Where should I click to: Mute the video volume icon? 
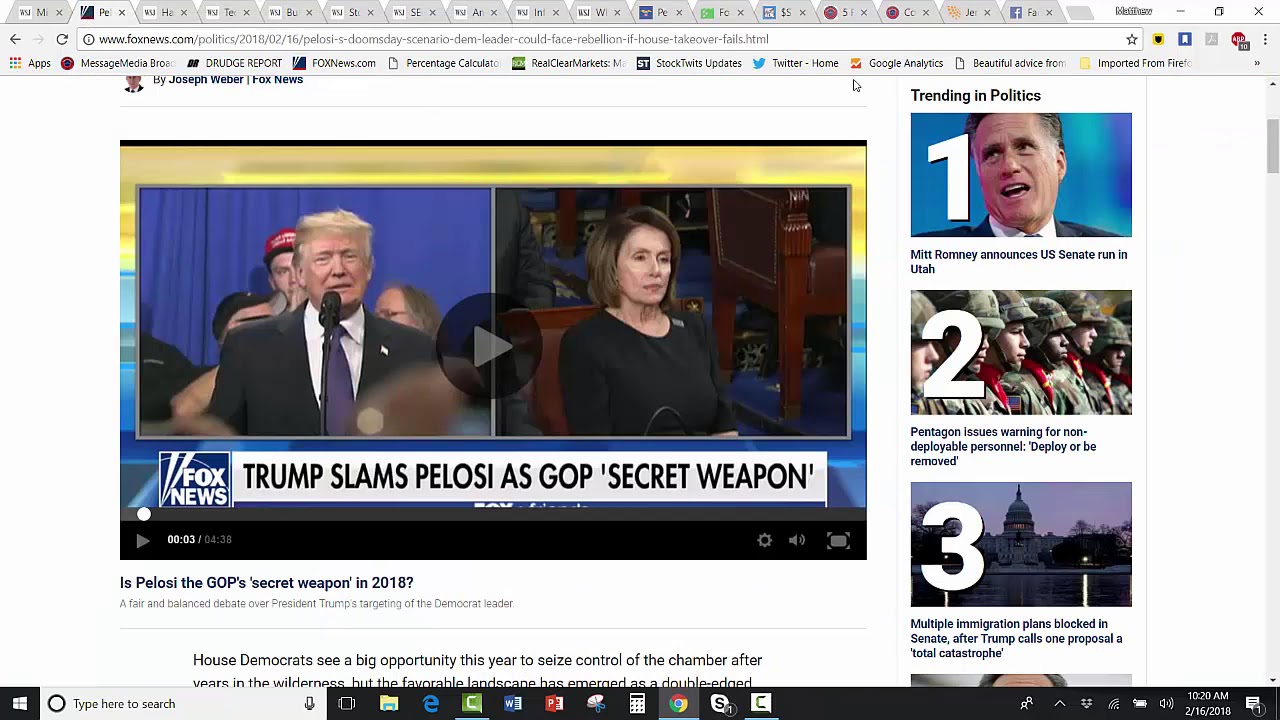(797, 540)
